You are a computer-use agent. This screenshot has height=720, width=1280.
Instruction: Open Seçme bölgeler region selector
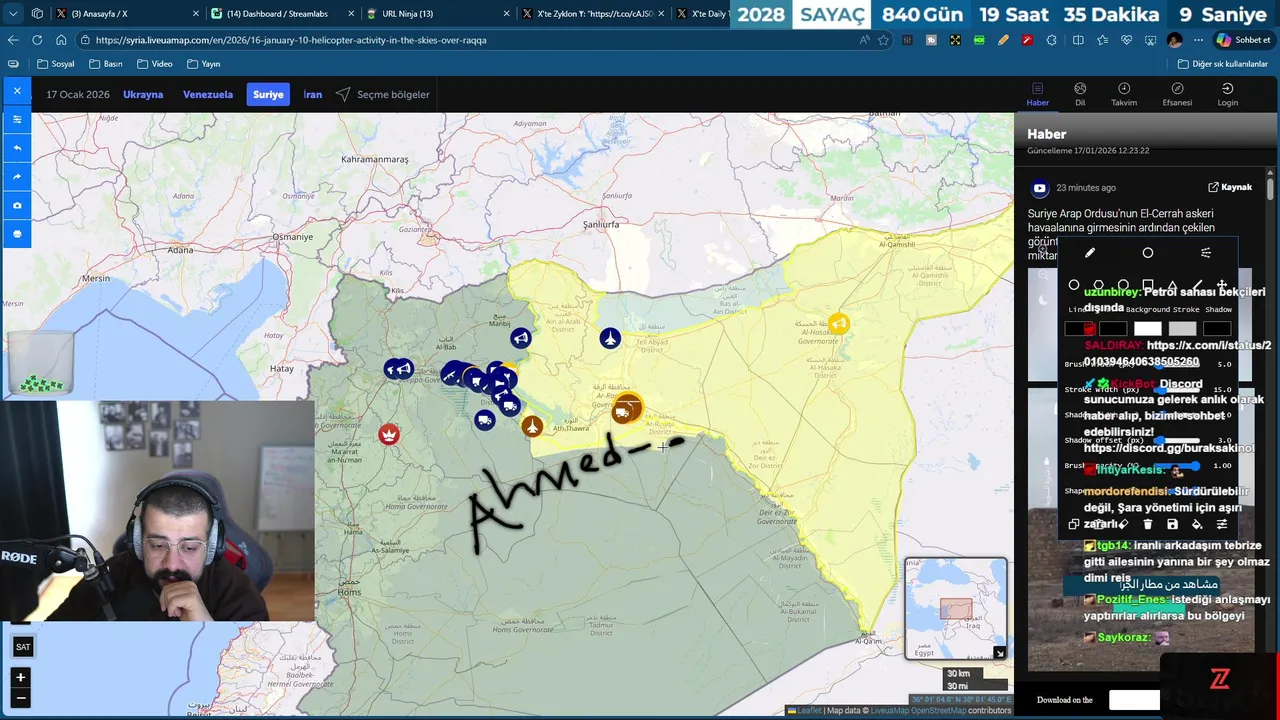tap(383, 95)
